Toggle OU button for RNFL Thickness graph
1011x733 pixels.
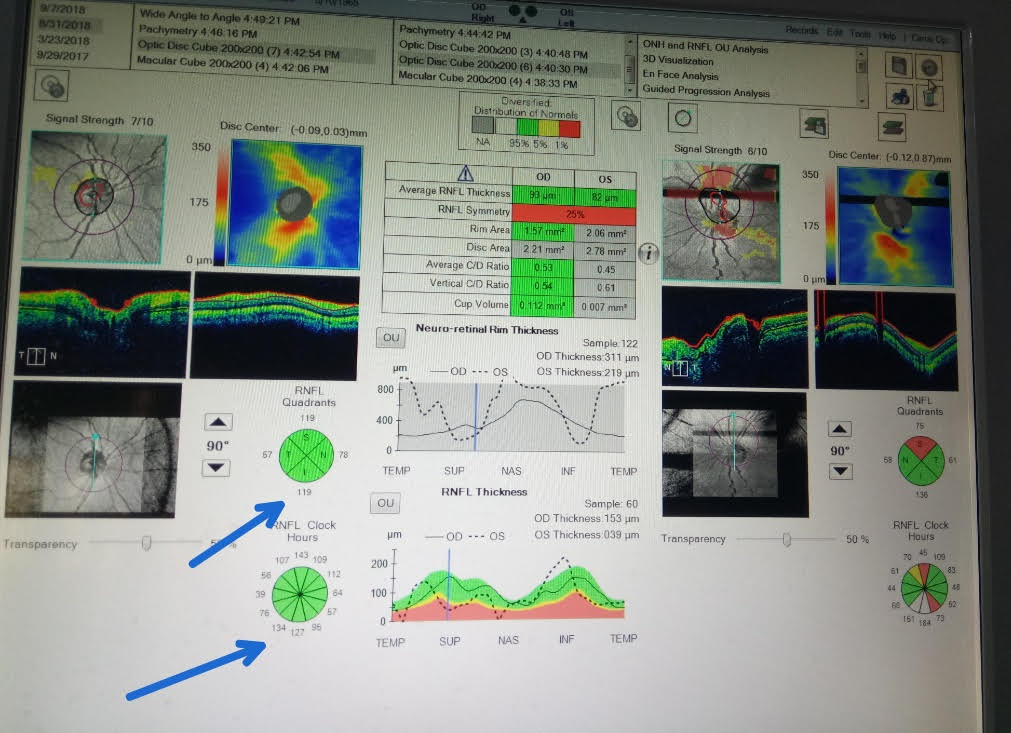pyautogui.click(x=385, y=502)
